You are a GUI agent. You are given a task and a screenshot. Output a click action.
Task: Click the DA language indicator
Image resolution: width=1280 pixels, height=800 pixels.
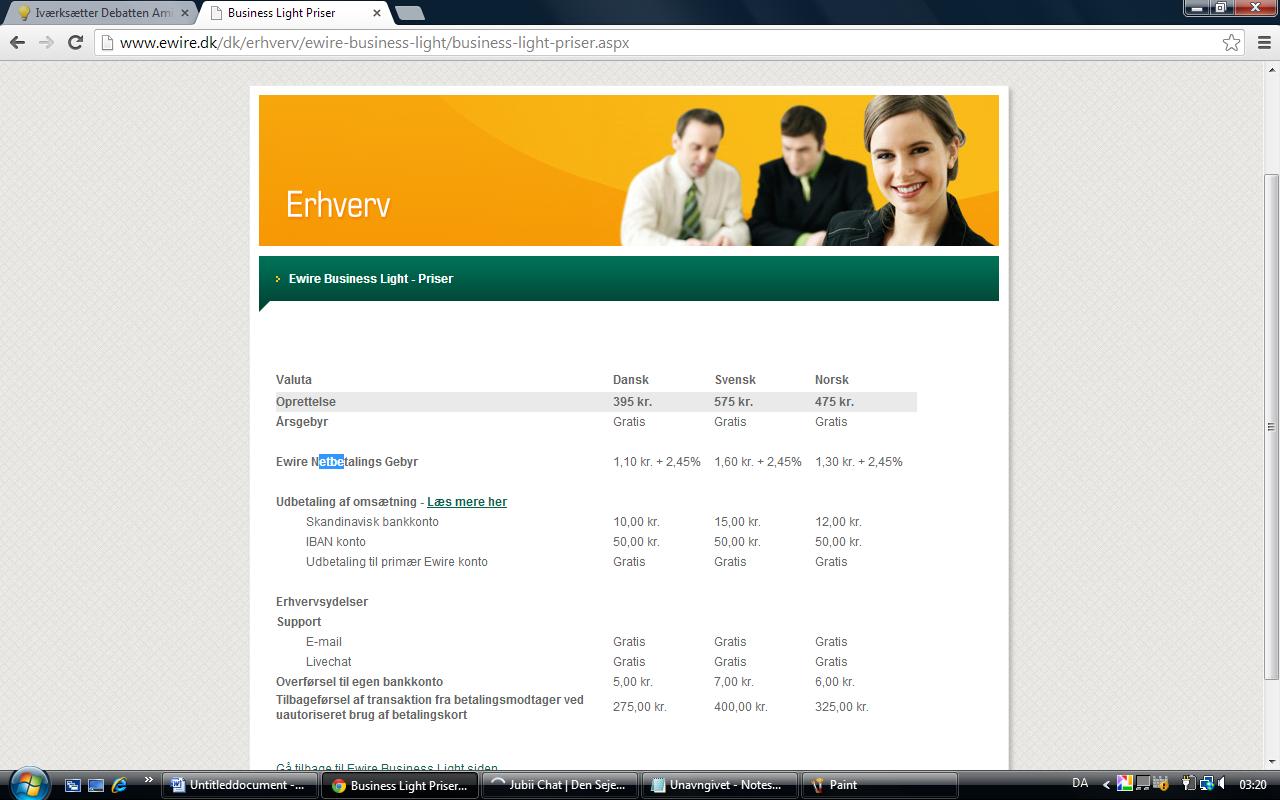tap(1080, 783)
